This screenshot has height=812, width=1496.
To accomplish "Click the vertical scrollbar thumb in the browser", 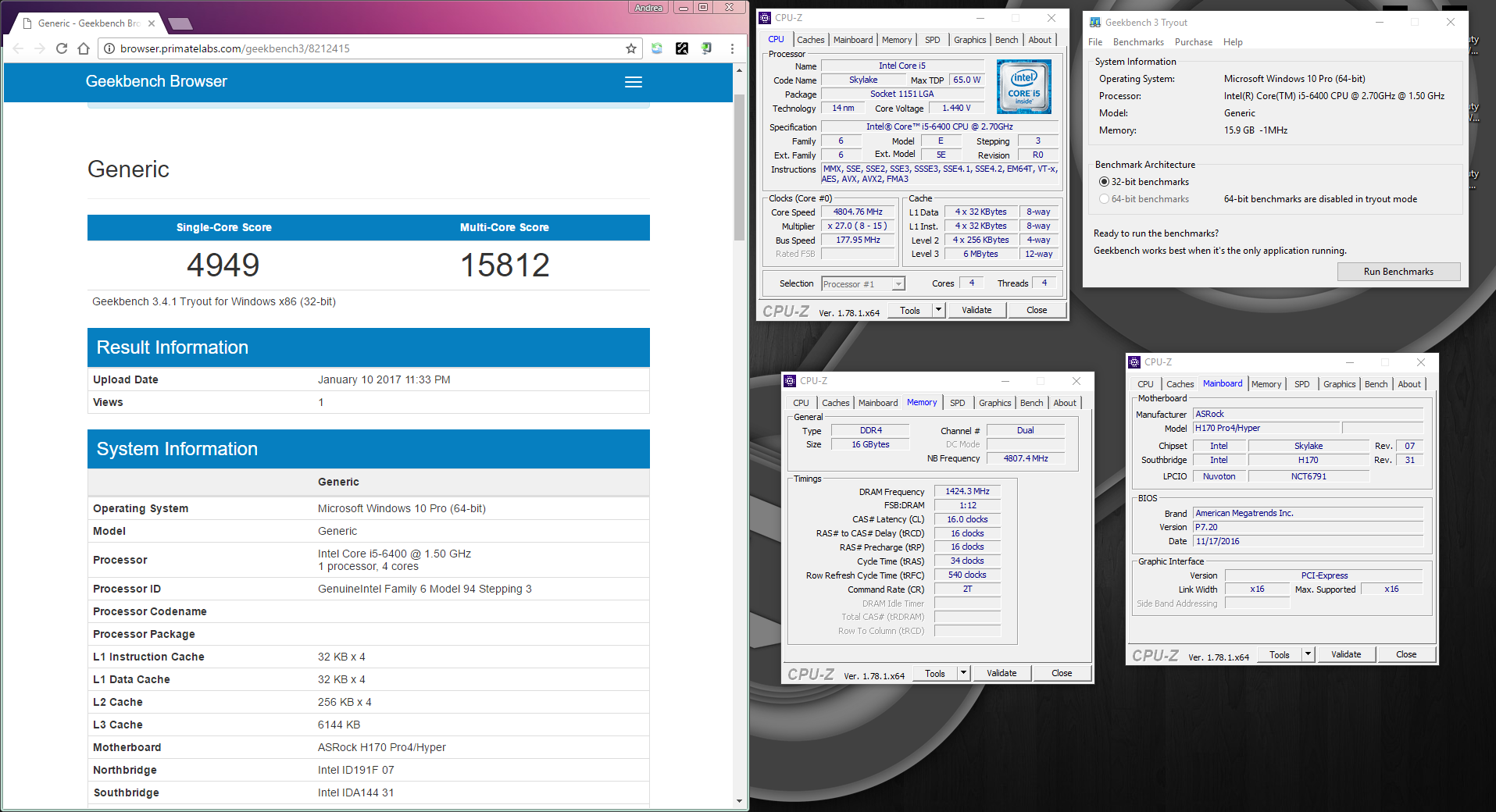I will [x=739, y=167].
